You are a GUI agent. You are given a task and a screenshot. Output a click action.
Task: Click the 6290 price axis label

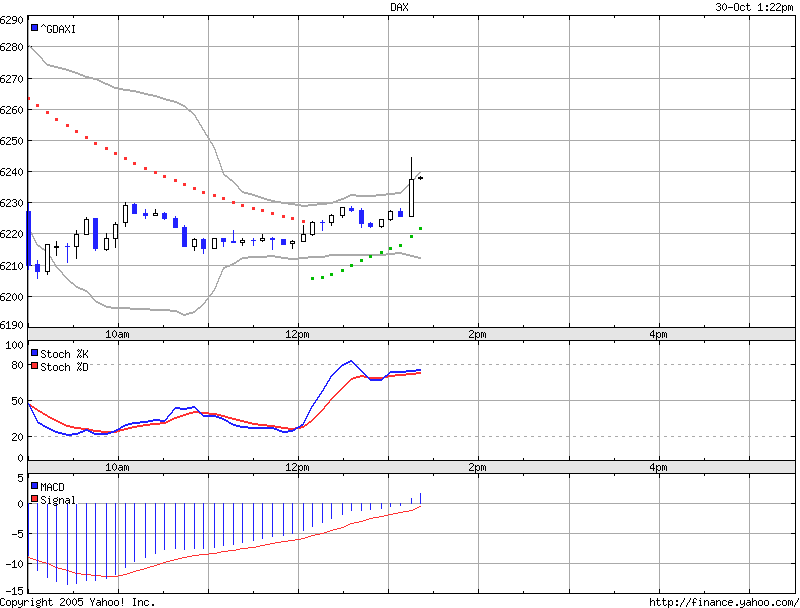click(x=11, y=20)
